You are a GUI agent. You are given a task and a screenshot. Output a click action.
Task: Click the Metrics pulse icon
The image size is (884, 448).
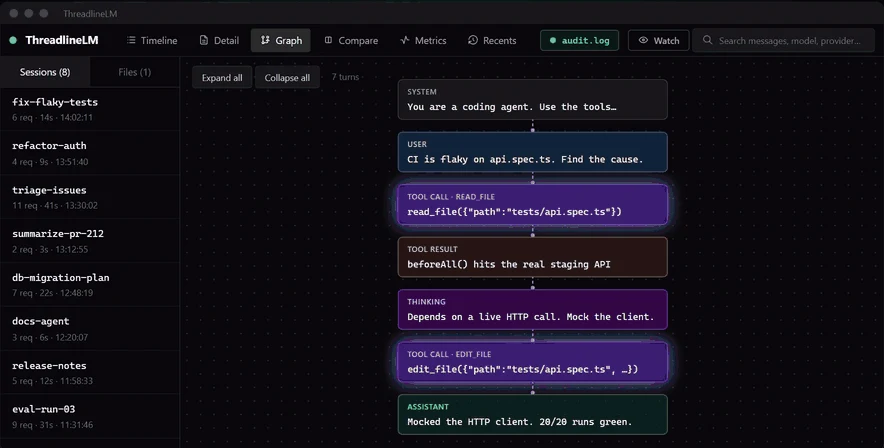pyautogui.click(x=405, y=41)
